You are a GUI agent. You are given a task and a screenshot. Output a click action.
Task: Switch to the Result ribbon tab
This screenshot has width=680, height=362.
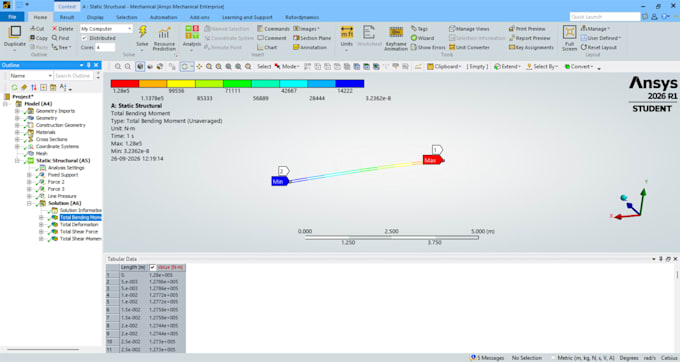(67, 17)
